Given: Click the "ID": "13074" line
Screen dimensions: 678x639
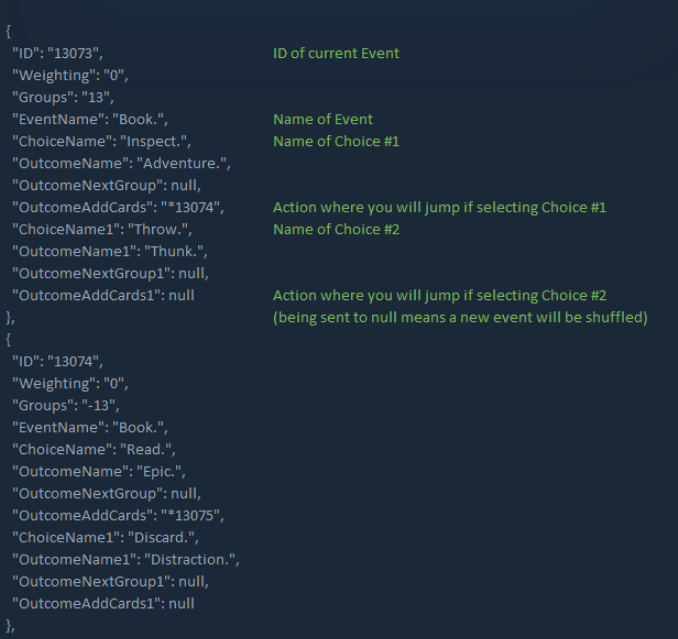Looking at the screenshot, I should point(57,361).
